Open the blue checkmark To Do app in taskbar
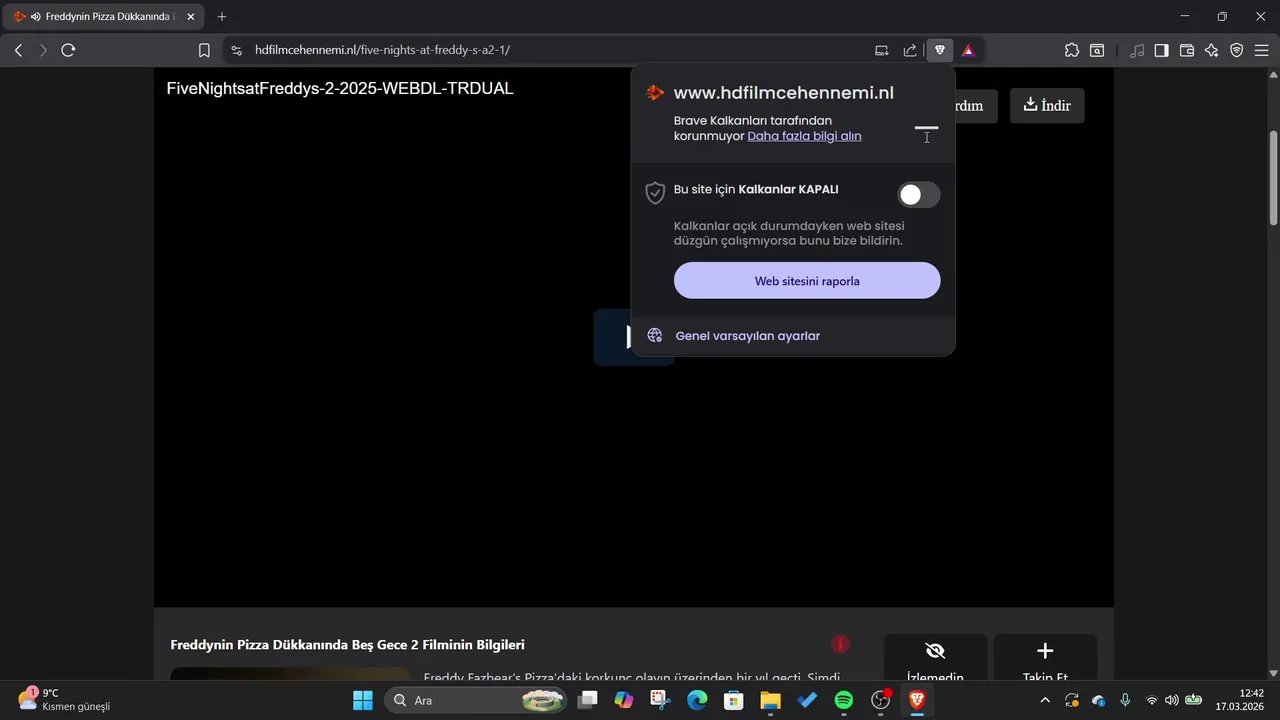Screen dimensions: 1280x720 click(x=807, y=700)
